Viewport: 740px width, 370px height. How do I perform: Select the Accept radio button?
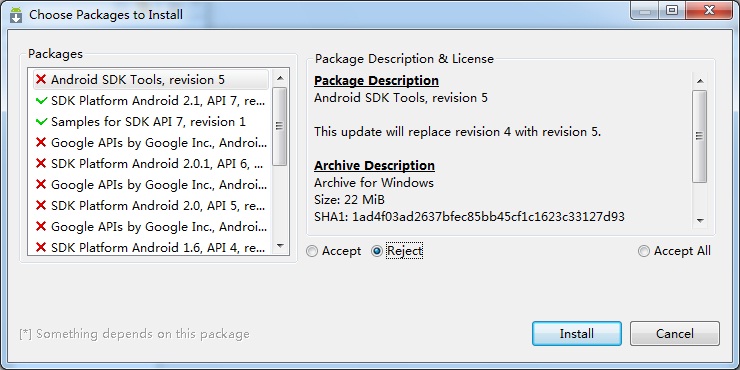(312, 251)
